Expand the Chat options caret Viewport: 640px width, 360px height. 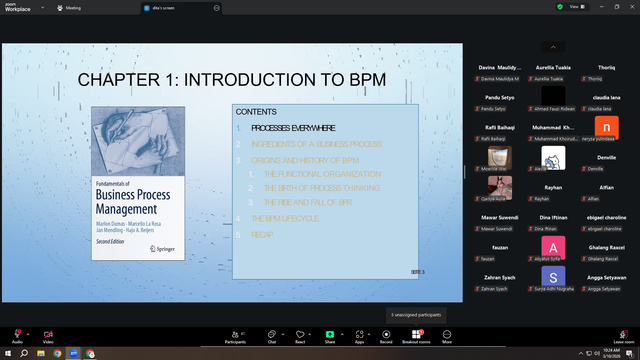[x=283, y=334]
